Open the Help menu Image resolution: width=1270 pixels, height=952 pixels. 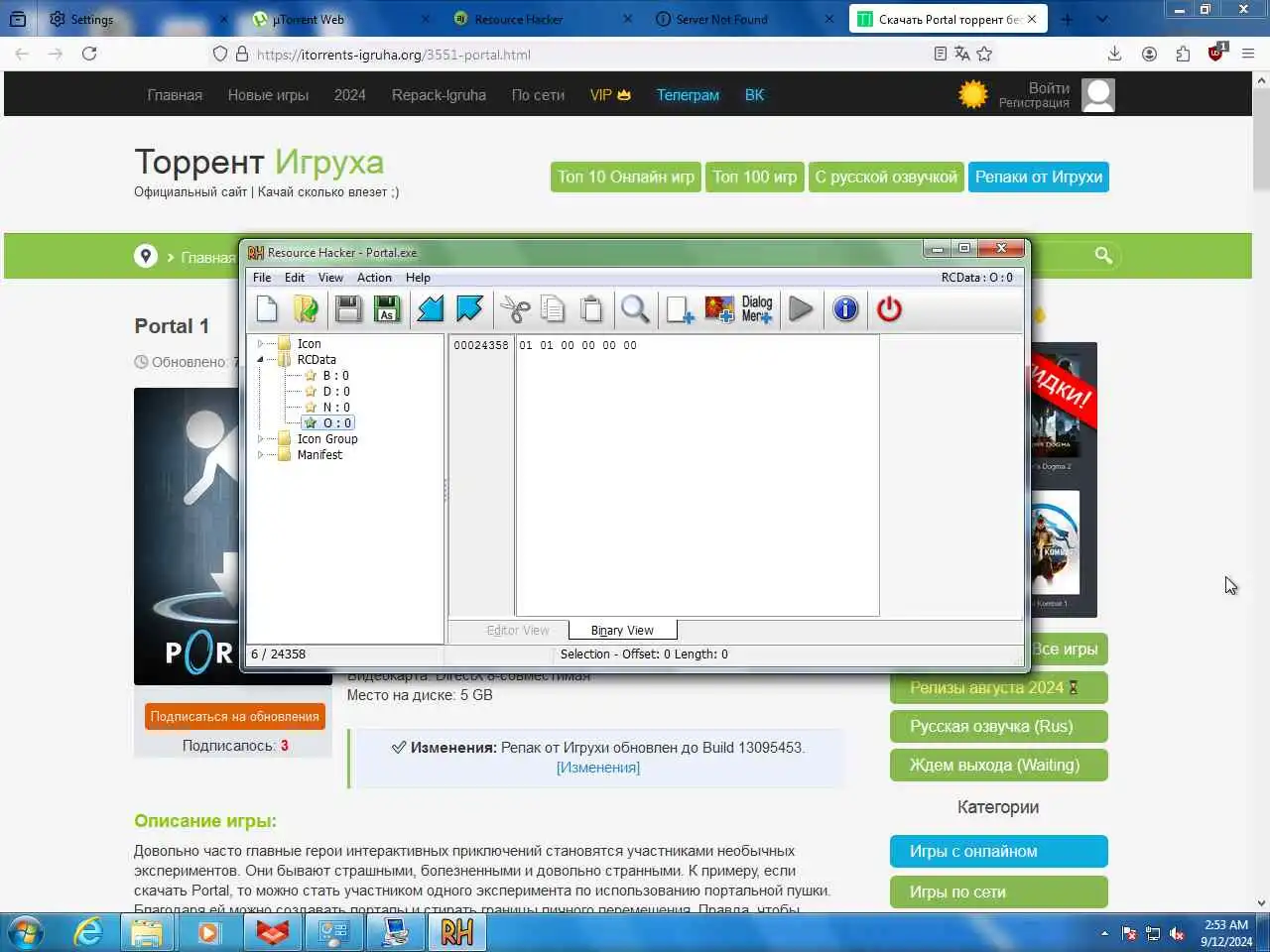coord(418,278)
